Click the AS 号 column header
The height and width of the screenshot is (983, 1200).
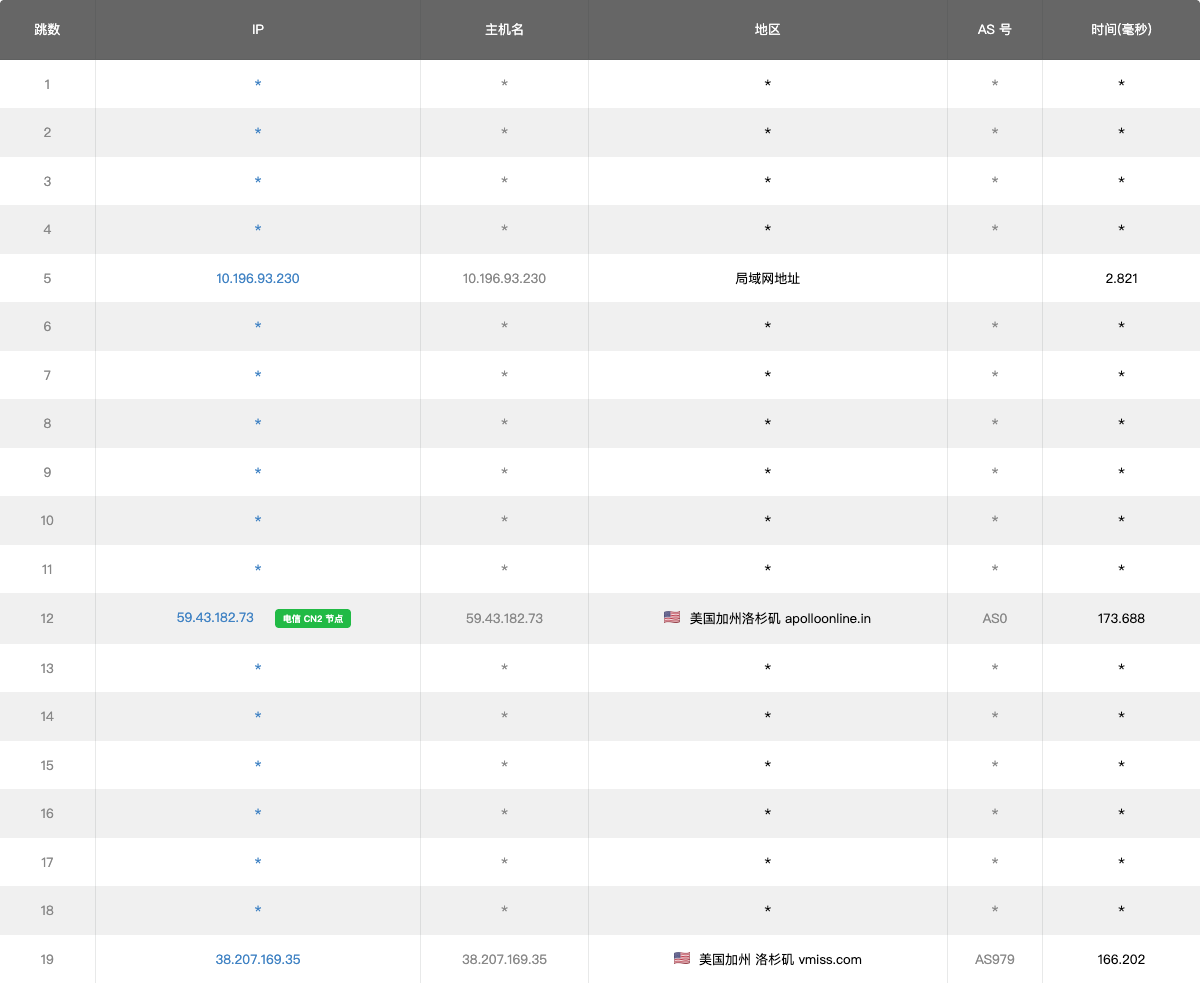(x=994, y=30)
